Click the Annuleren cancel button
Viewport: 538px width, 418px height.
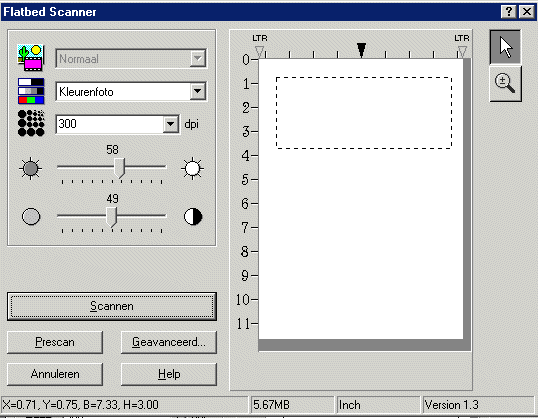point(55,374)
